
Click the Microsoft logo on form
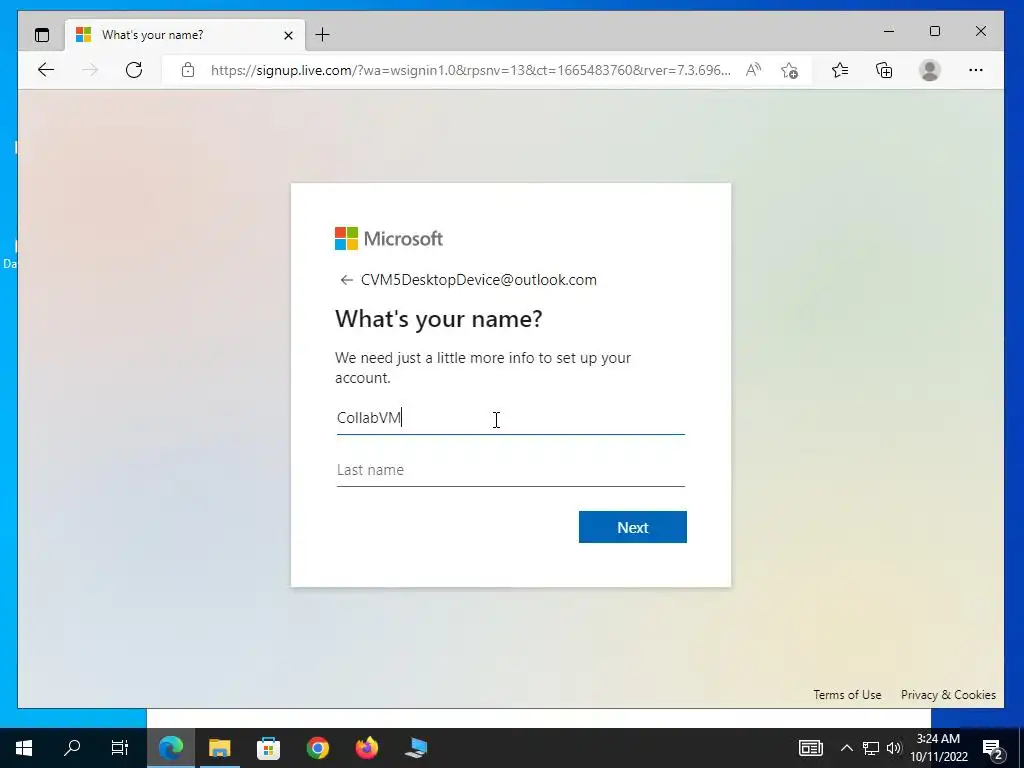point(389,238)
